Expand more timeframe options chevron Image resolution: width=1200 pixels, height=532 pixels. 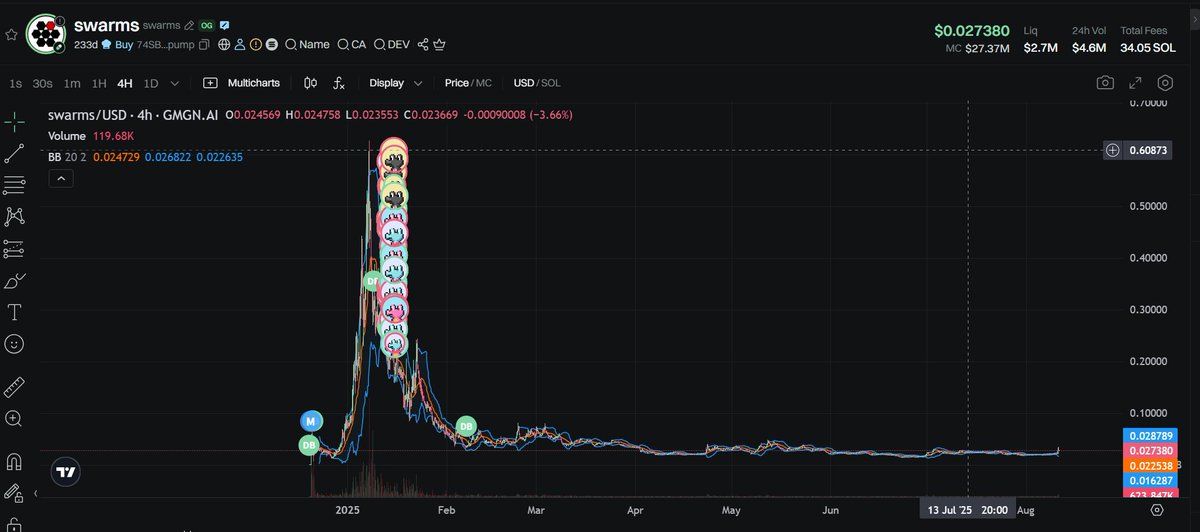click(175, 83)
